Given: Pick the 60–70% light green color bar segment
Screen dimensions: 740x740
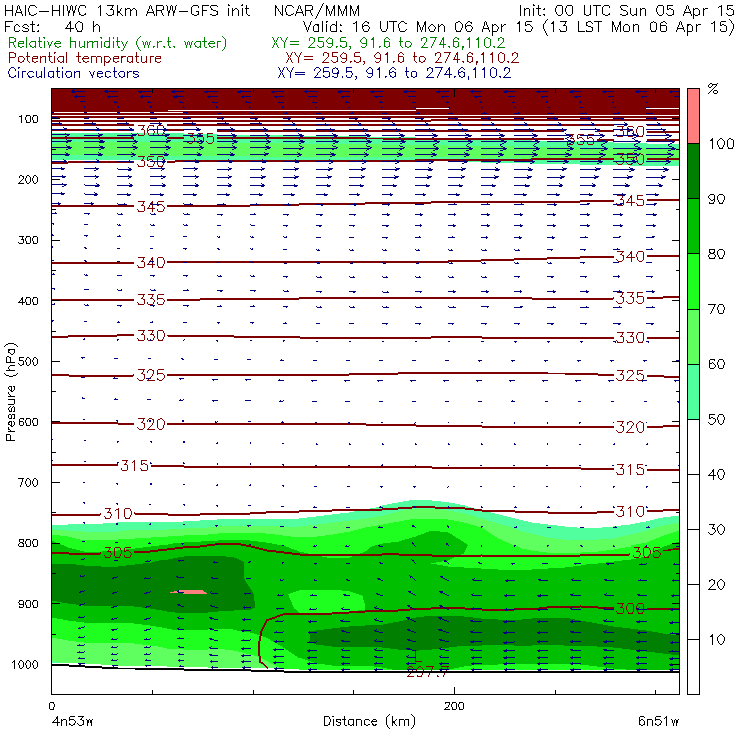Looking at the screenshot, I should pos(693,336).
